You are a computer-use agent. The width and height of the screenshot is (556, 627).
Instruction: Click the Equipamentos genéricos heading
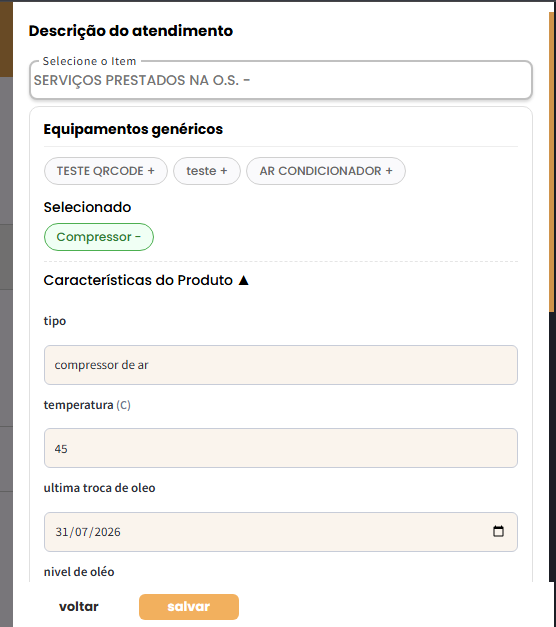[x=133, y=129]
